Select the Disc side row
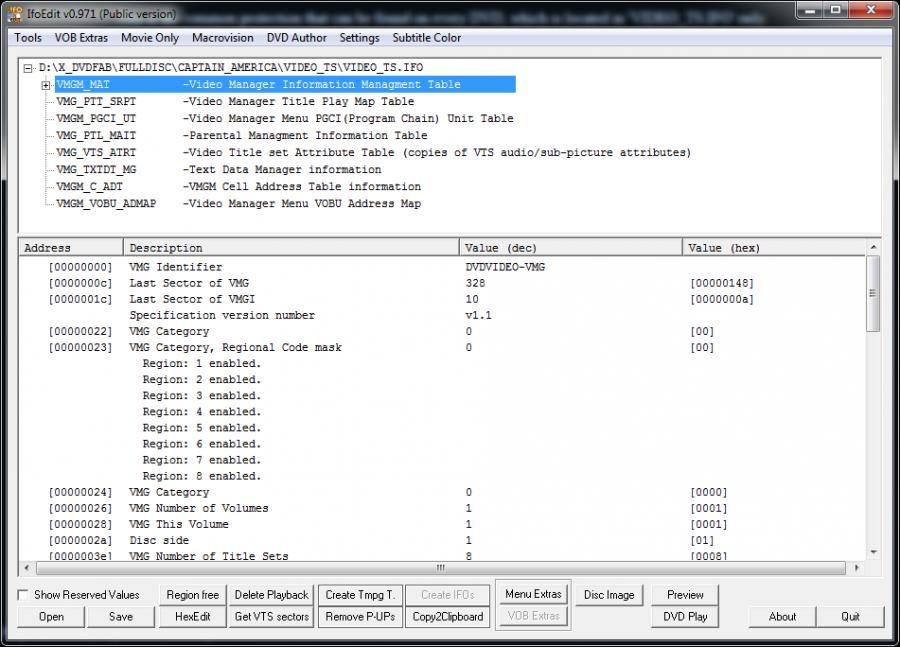This screenshot has width=900, height=647. [x=442, y=540]
